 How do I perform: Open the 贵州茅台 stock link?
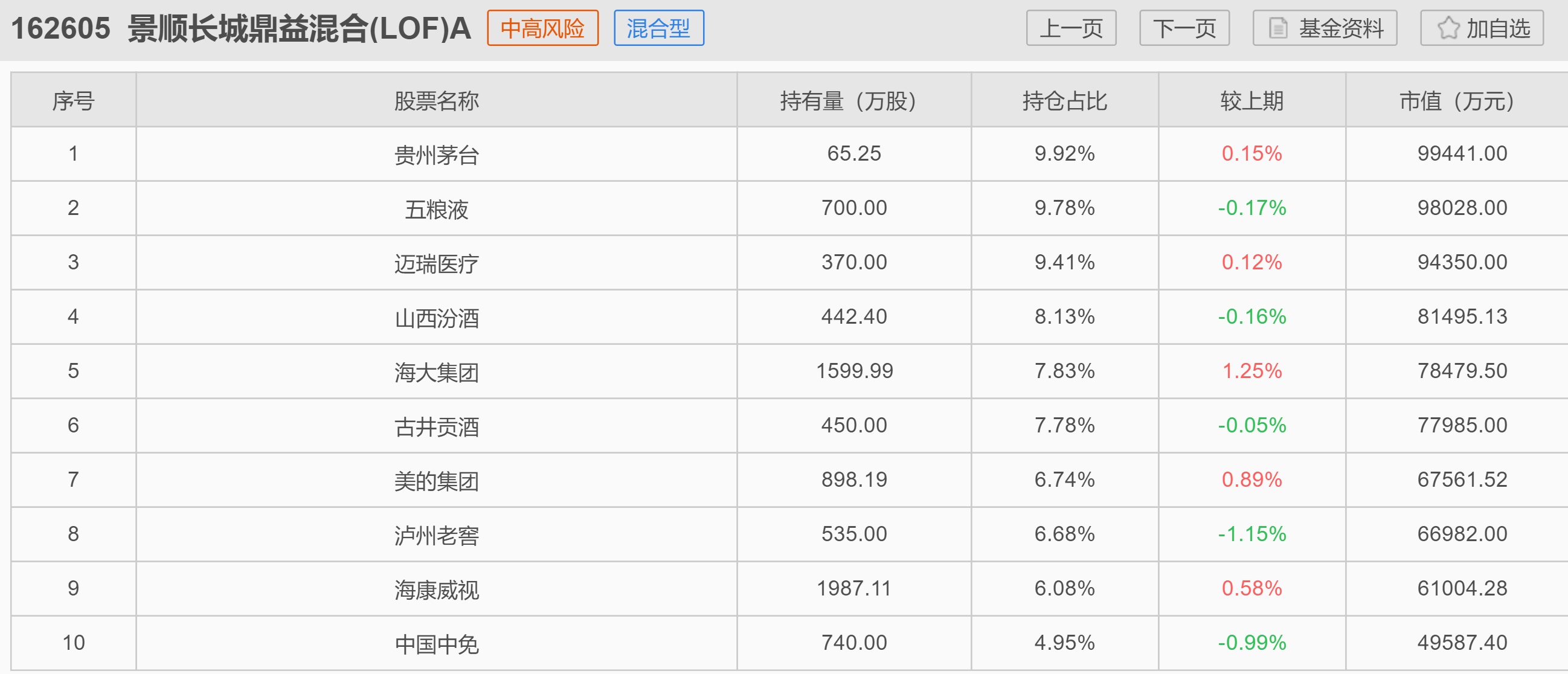pyautogui.click(x=437, y=155)
